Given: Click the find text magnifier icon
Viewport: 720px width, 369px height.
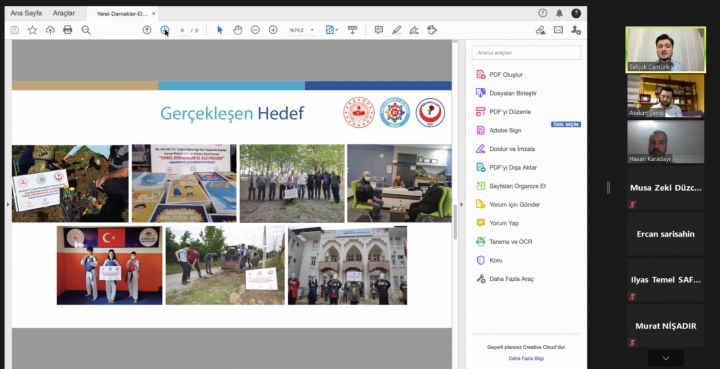Looking at the screenshot, I should [86, 30].
